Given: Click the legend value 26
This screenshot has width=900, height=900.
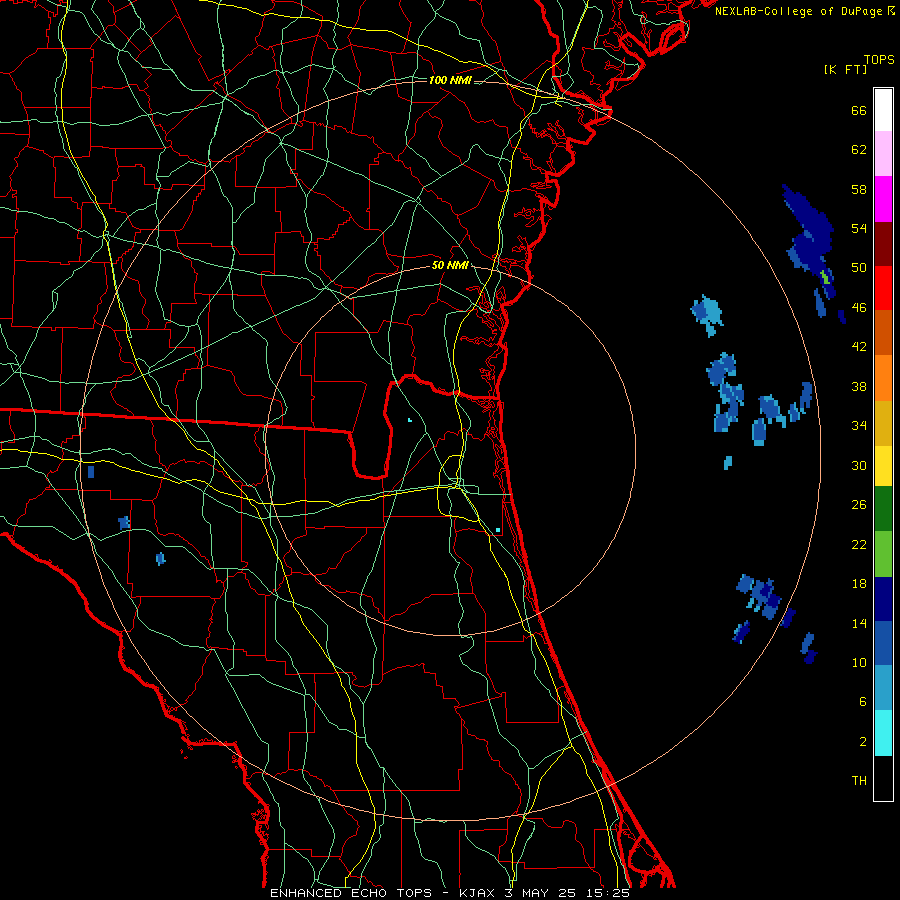Looking at the screenshot, I should click(x=859, y=505).
